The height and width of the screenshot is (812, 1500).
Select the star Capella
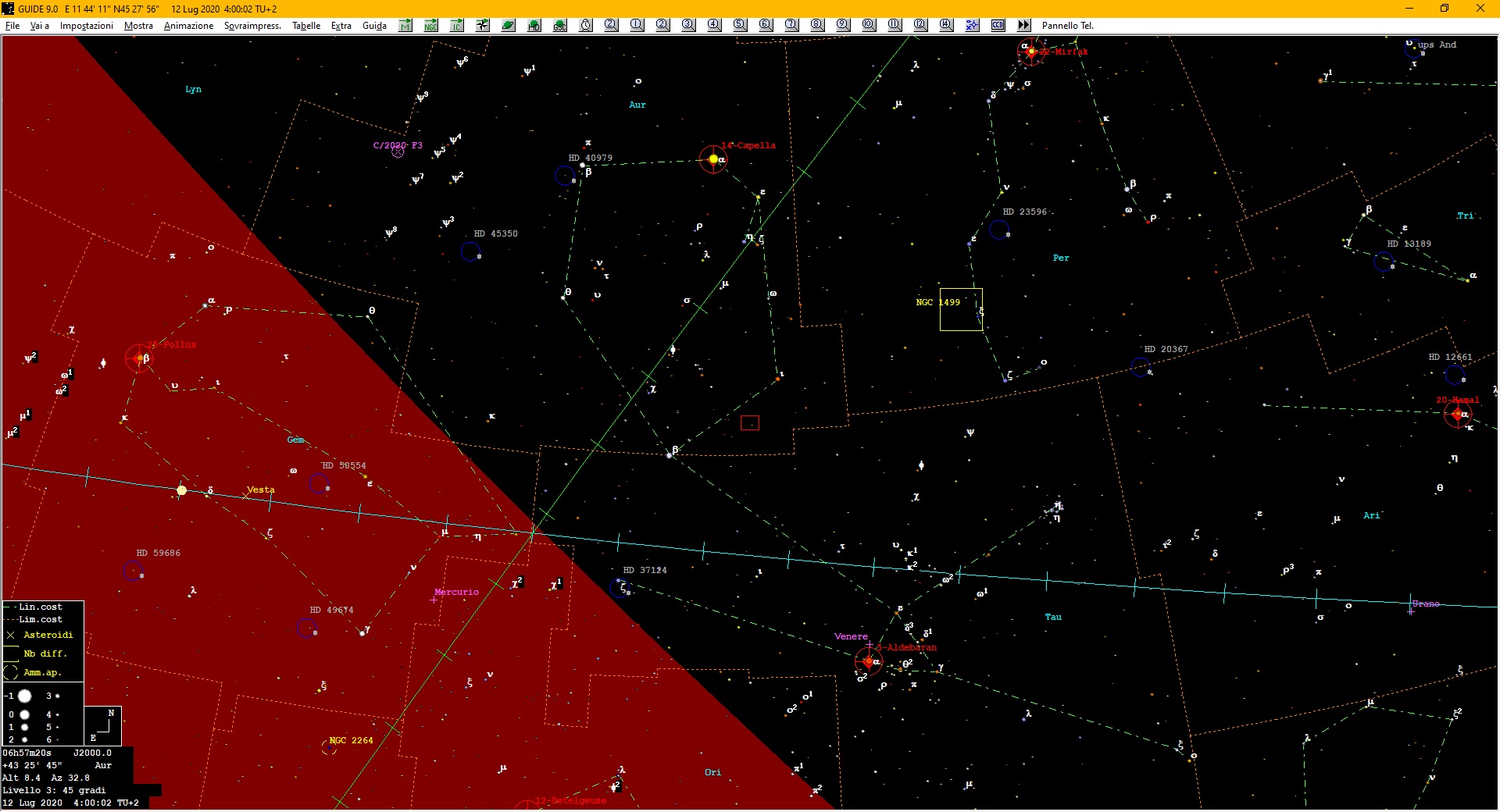[x=713, y=159]
